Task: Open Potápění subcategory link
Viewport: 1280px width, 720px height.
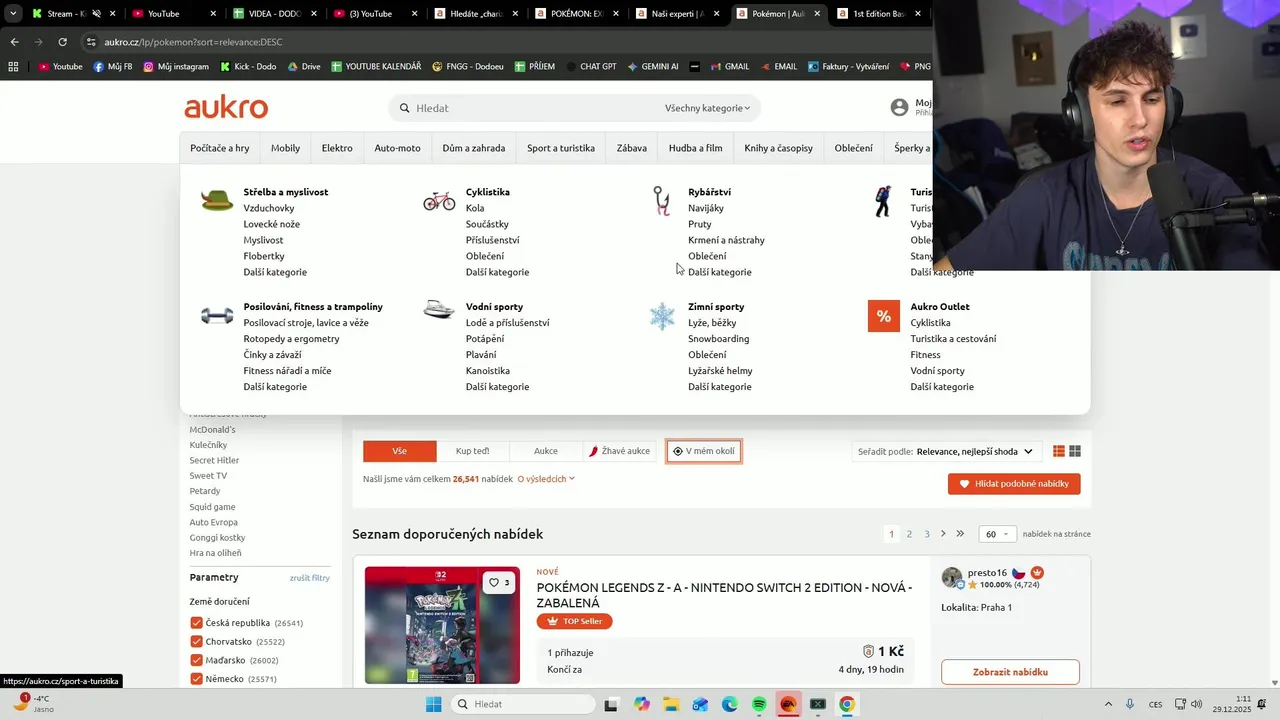Action: 485,339
